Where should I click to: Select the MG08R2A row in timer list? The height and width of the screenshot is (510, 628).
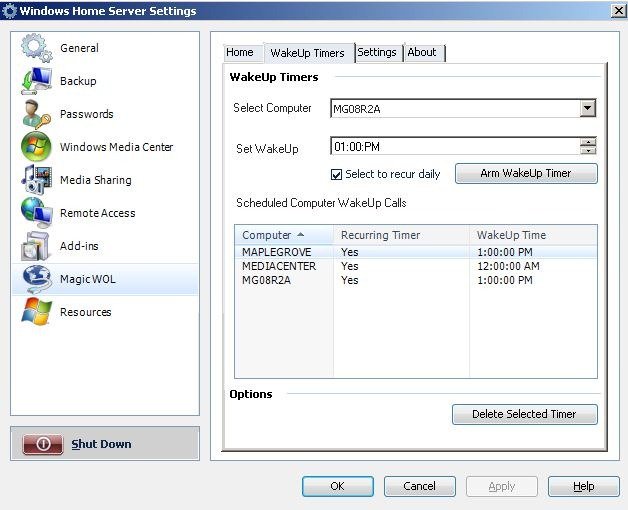[x=416, y=280]
